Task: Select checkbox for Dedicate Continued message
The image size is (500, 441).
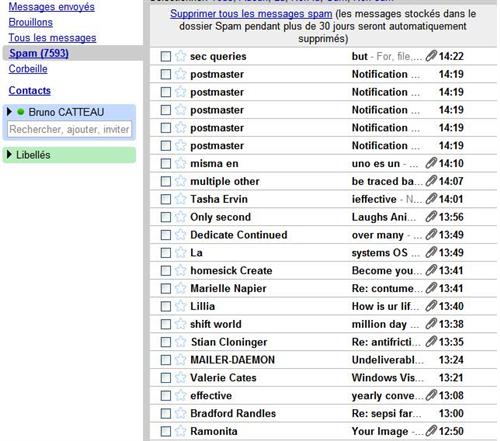Action: (x=166, y=235)
